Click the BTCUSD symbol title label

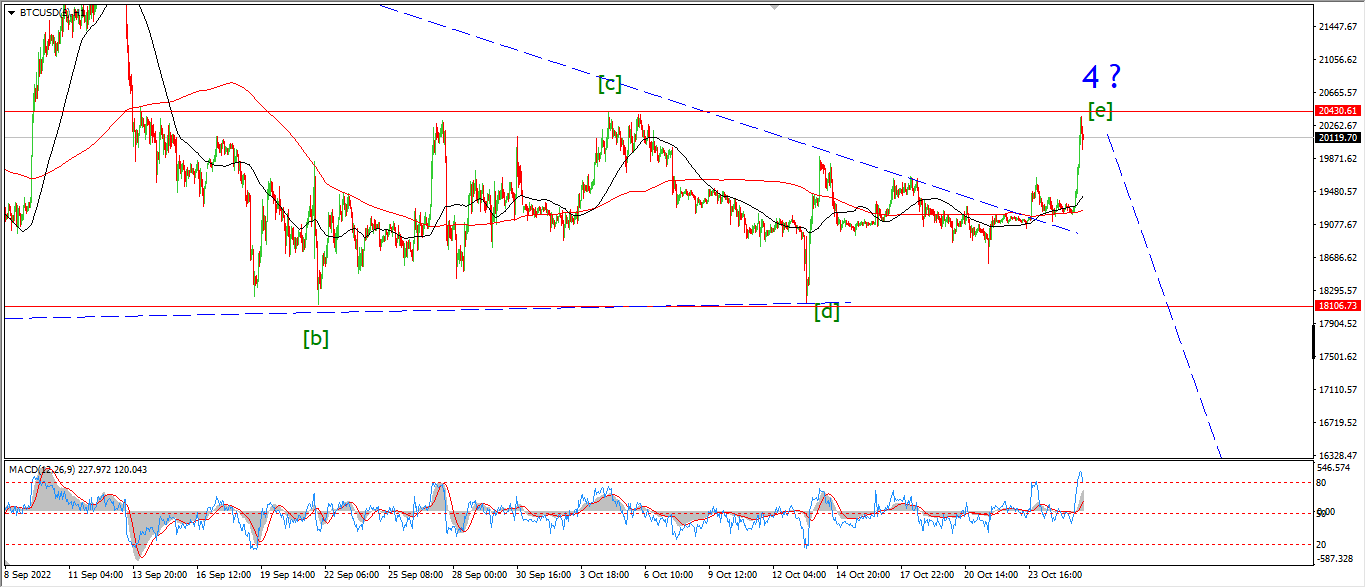[x=50, y=12]
